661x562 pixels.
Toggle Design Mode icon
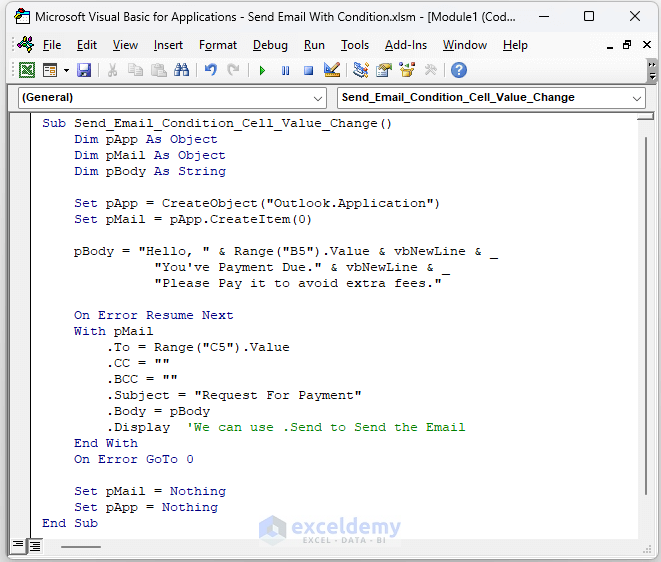pyautogui.click(x=332, y=70)
